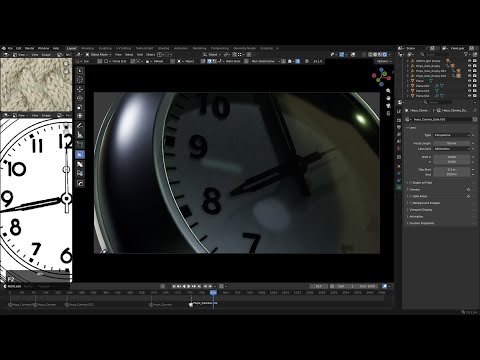Click the pin icon in properties header
480x360 pixels.
pyautogui.click(x=475, y=110)
